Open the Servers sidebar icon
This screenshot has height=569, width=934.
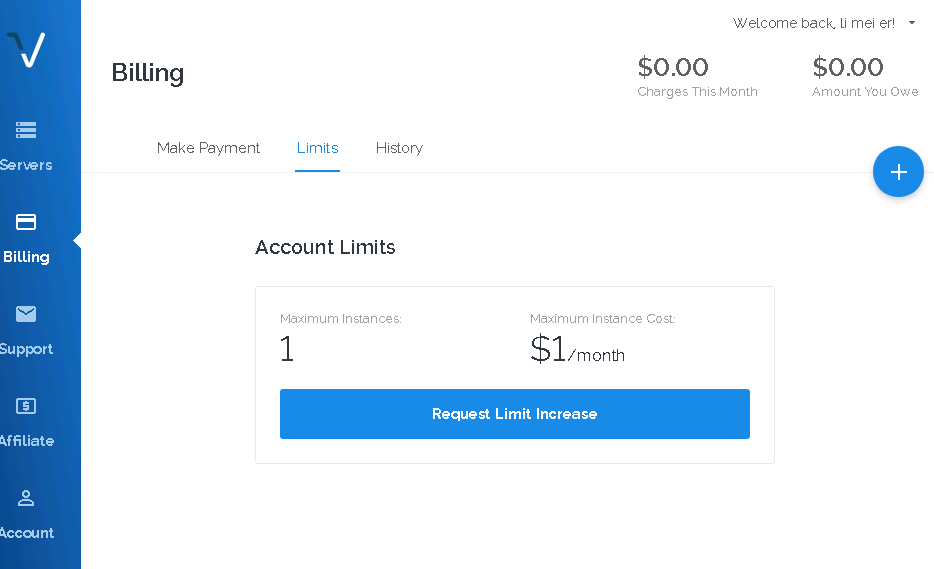[26, 130]
